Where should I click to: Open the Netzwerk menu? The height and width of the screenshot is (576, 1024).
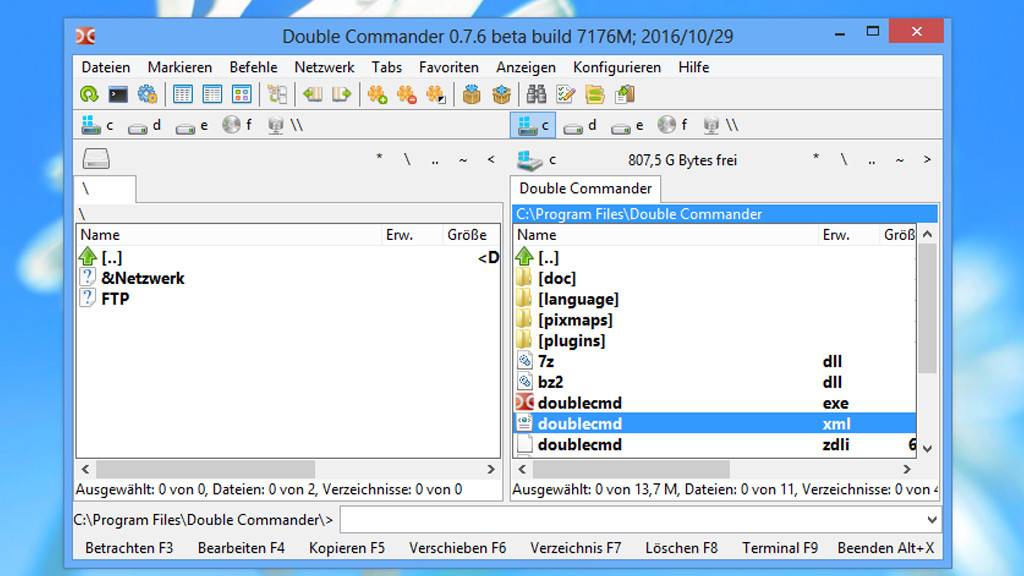click(324, 67)
